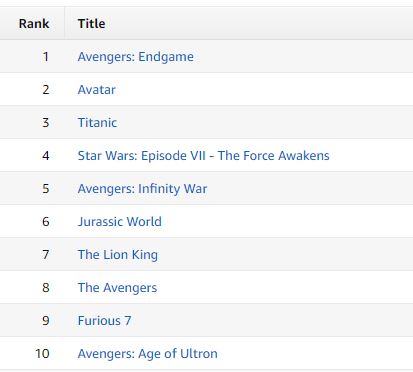Viewport: 413px width, 372px height.
Task: Click the Titanic title link
Action: click(x=97, y=123)
